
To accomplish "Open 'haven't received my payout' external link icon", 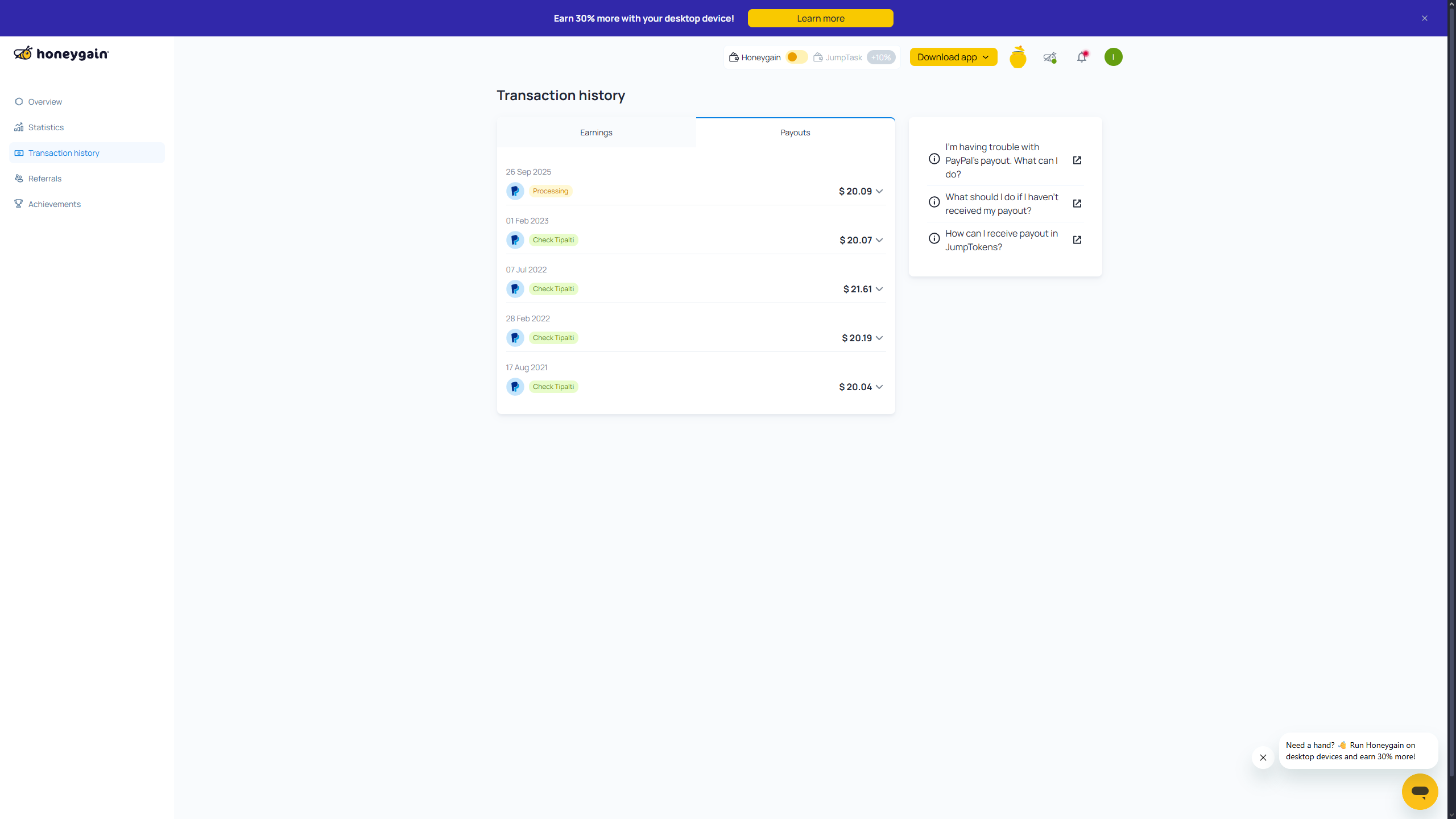I will tap(1077, 204).
